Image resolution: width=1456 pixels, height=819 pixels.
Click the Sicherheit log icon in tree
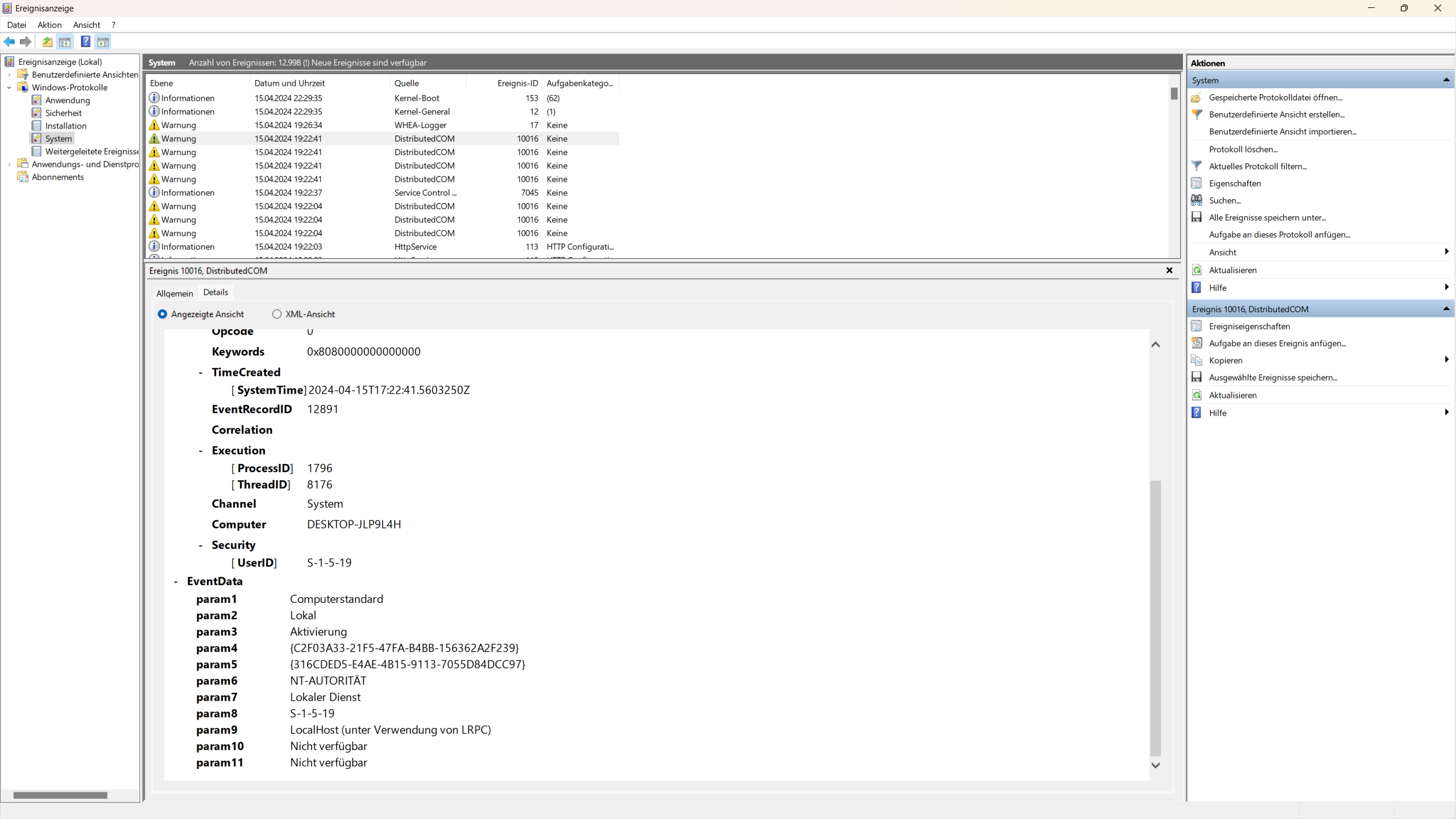36,113
